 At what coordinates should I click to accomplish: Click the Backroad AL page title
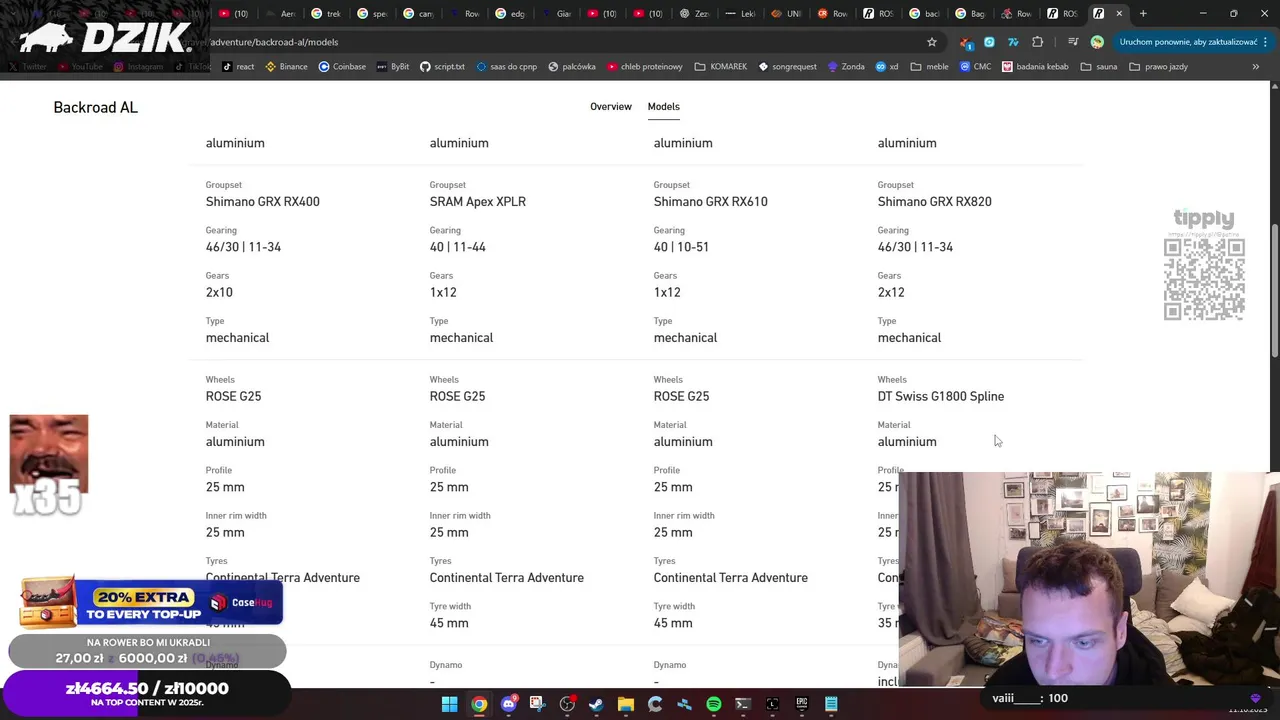[x=95, y=107]
